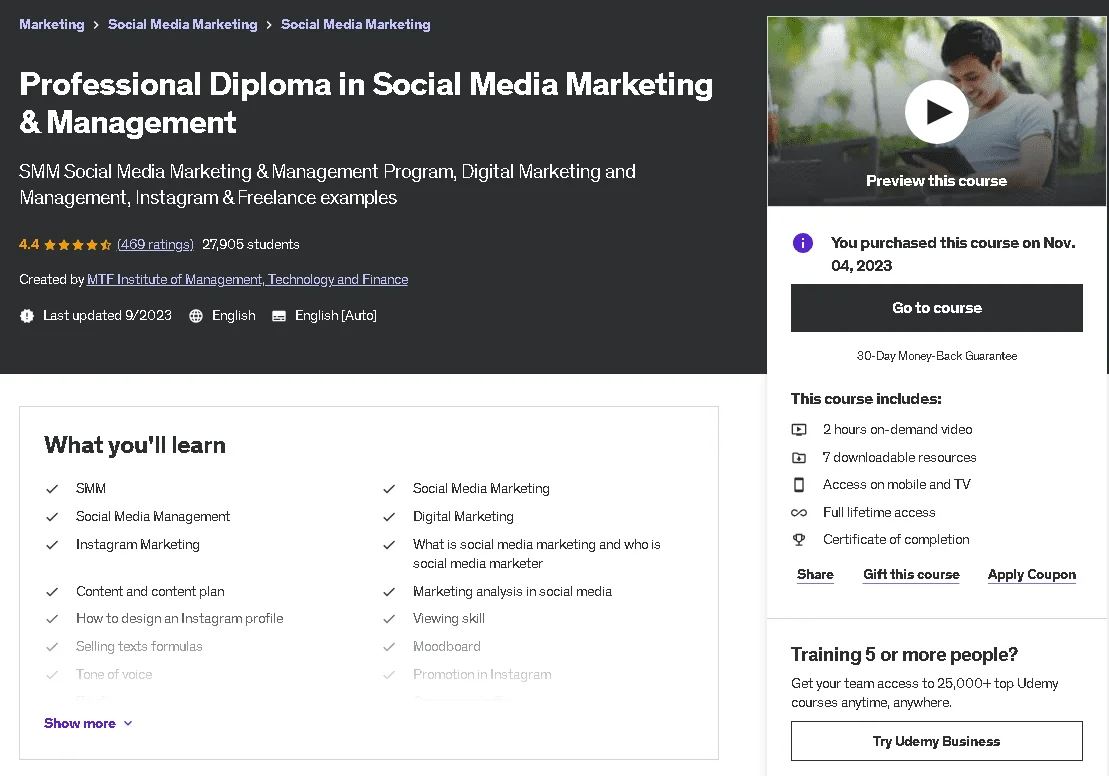Screen dimensions: 1109x776
Task: Click the trophy certificate icon
Action: point(799,540)
